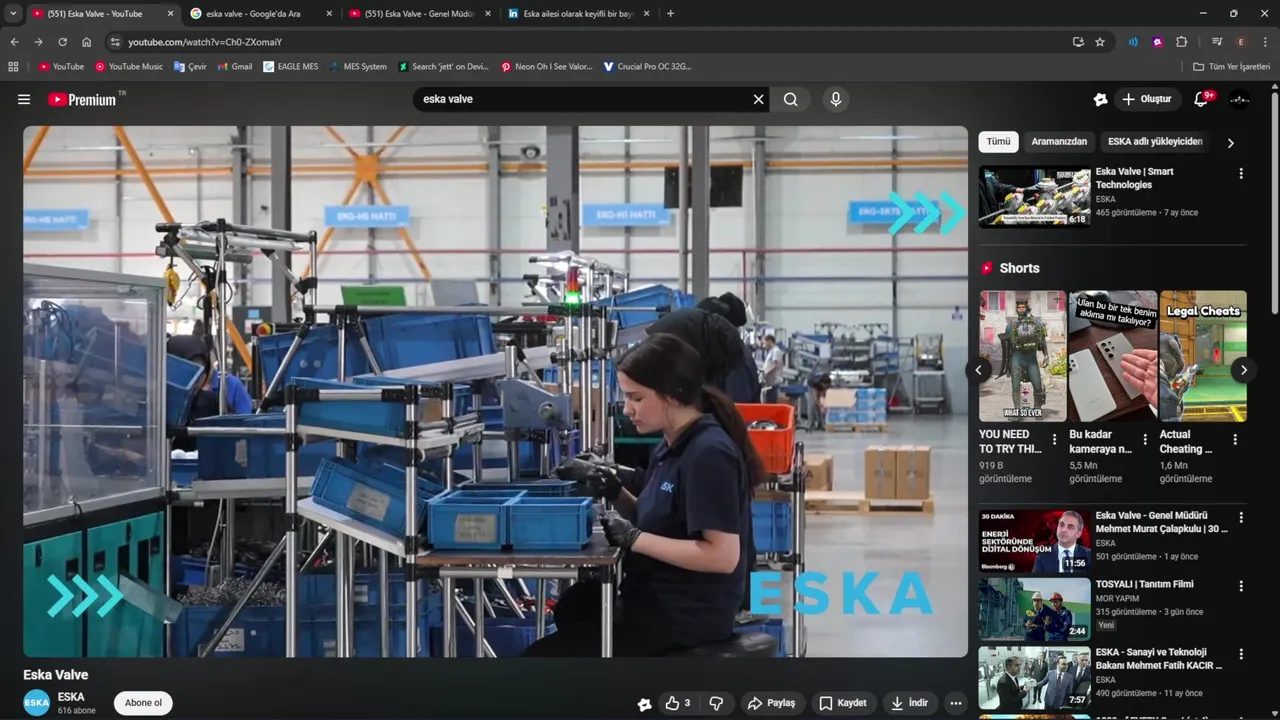Open ESKA channel avatar

(37, 703)
